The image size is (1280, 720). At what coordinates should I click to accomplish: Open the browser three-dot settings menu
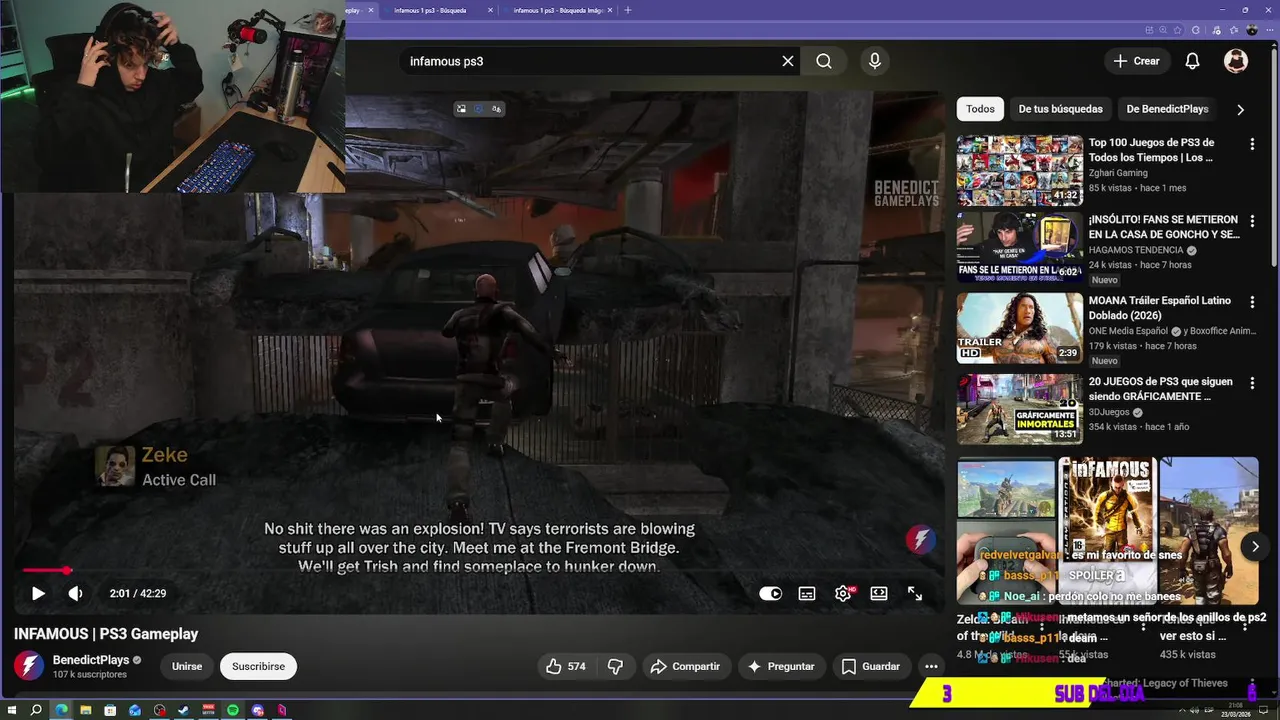click(x=1270, y=30)
